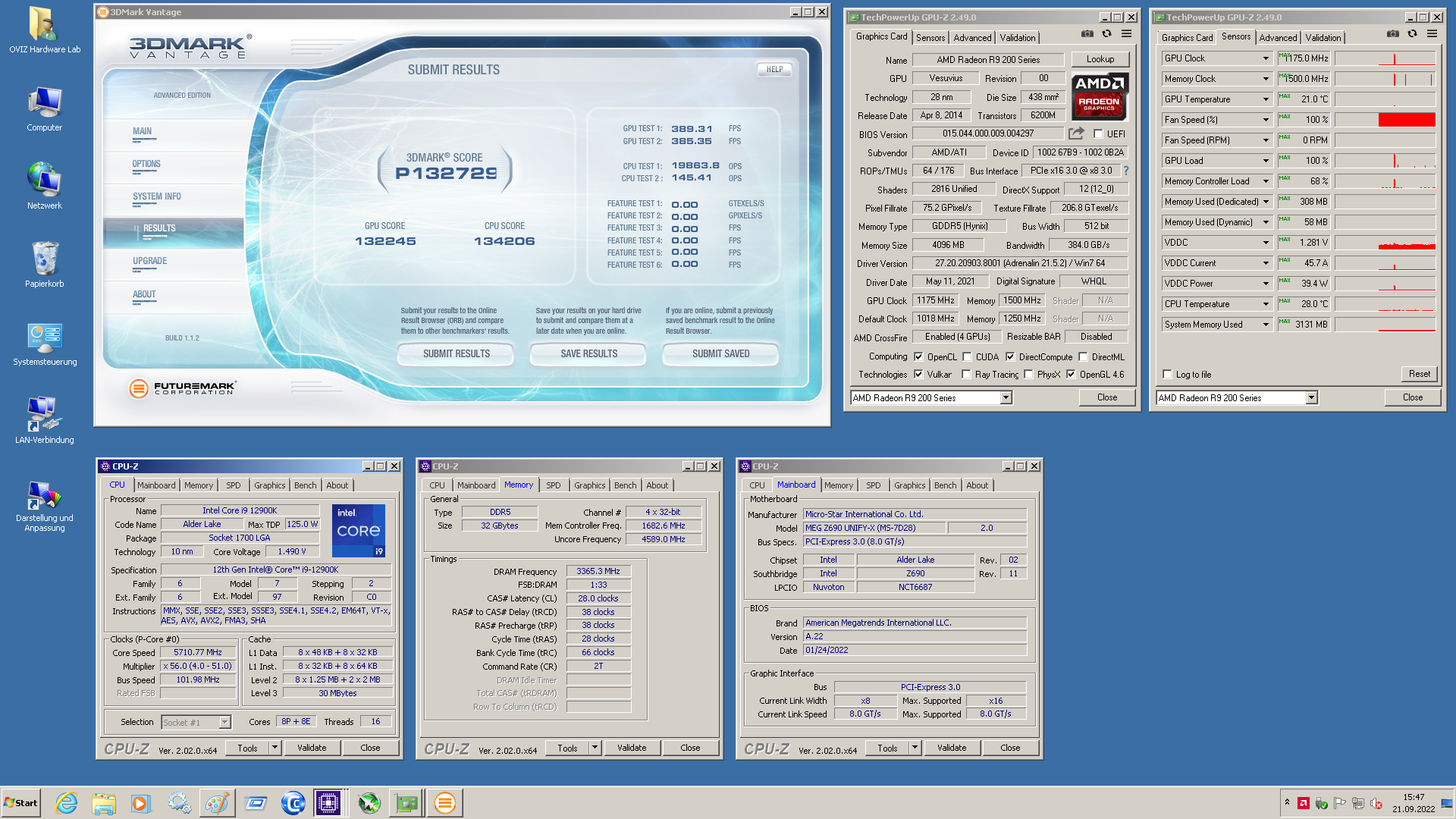Switch to Advanced tab in first GPU-Z window

[x=972, y=38]
